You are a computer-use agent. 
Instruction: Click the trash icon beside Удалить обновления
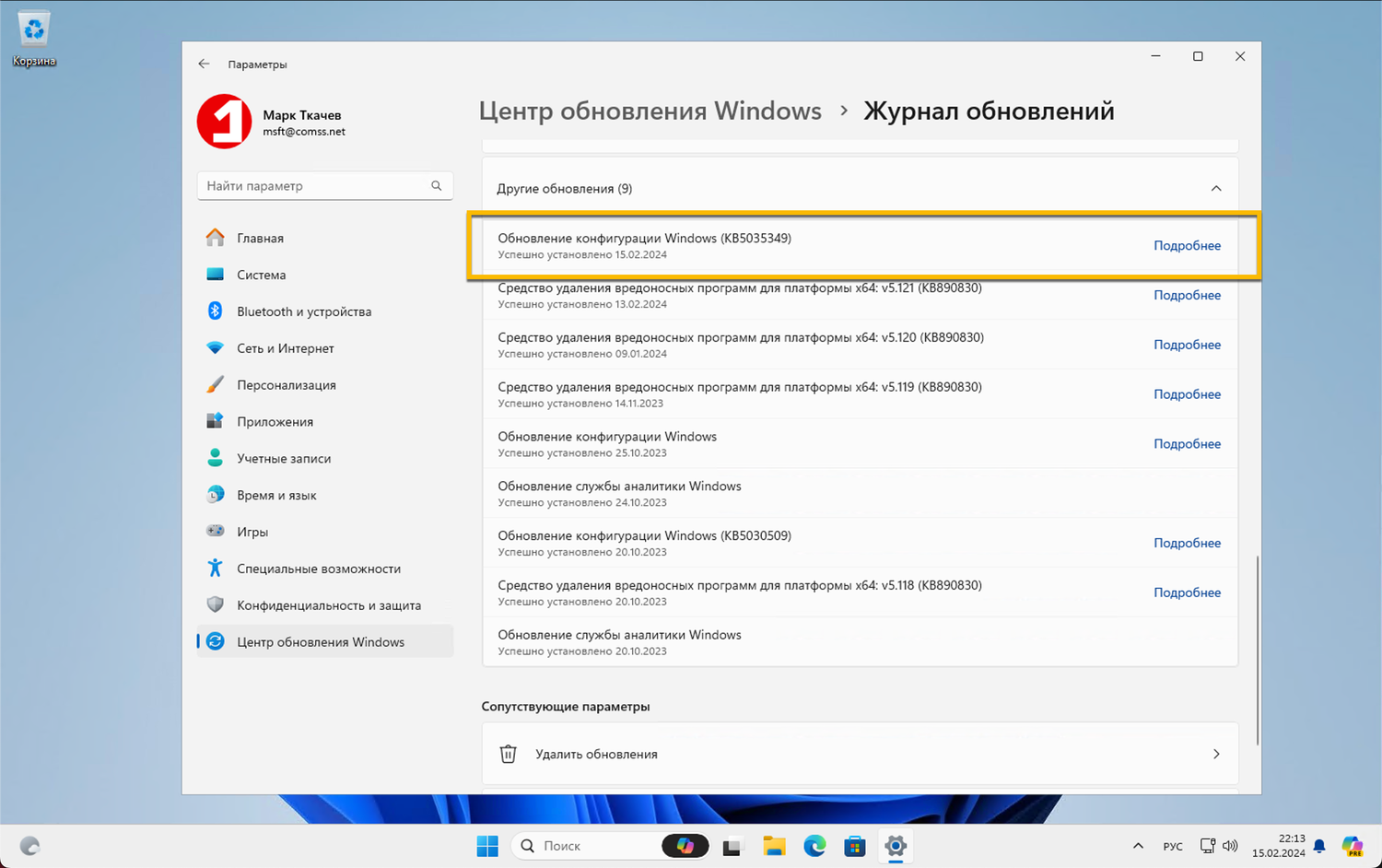pos(508,754)
